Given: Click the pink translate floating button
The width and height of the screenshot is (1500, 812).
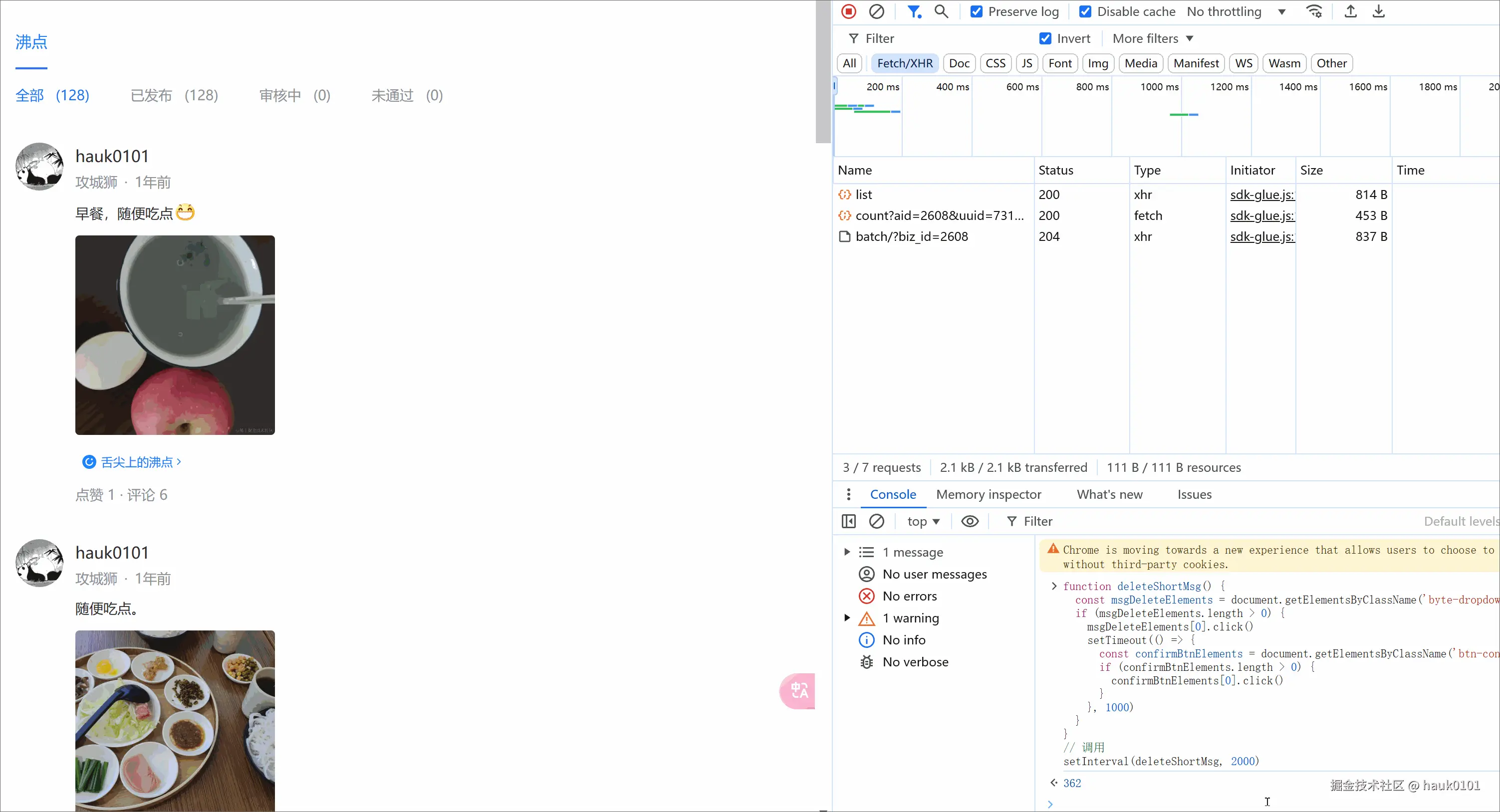Looking at the screenshot, I should point(798,691).
